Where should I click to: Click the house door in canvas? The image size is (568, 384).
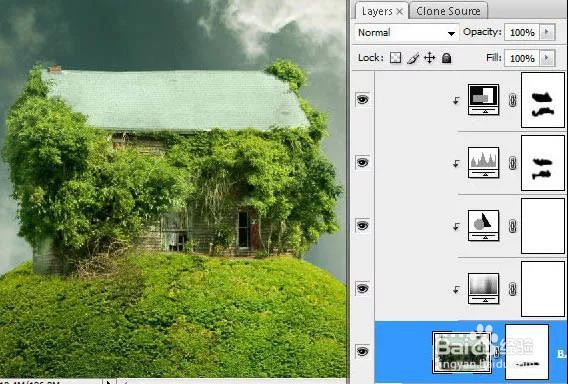tap(243, 230)
